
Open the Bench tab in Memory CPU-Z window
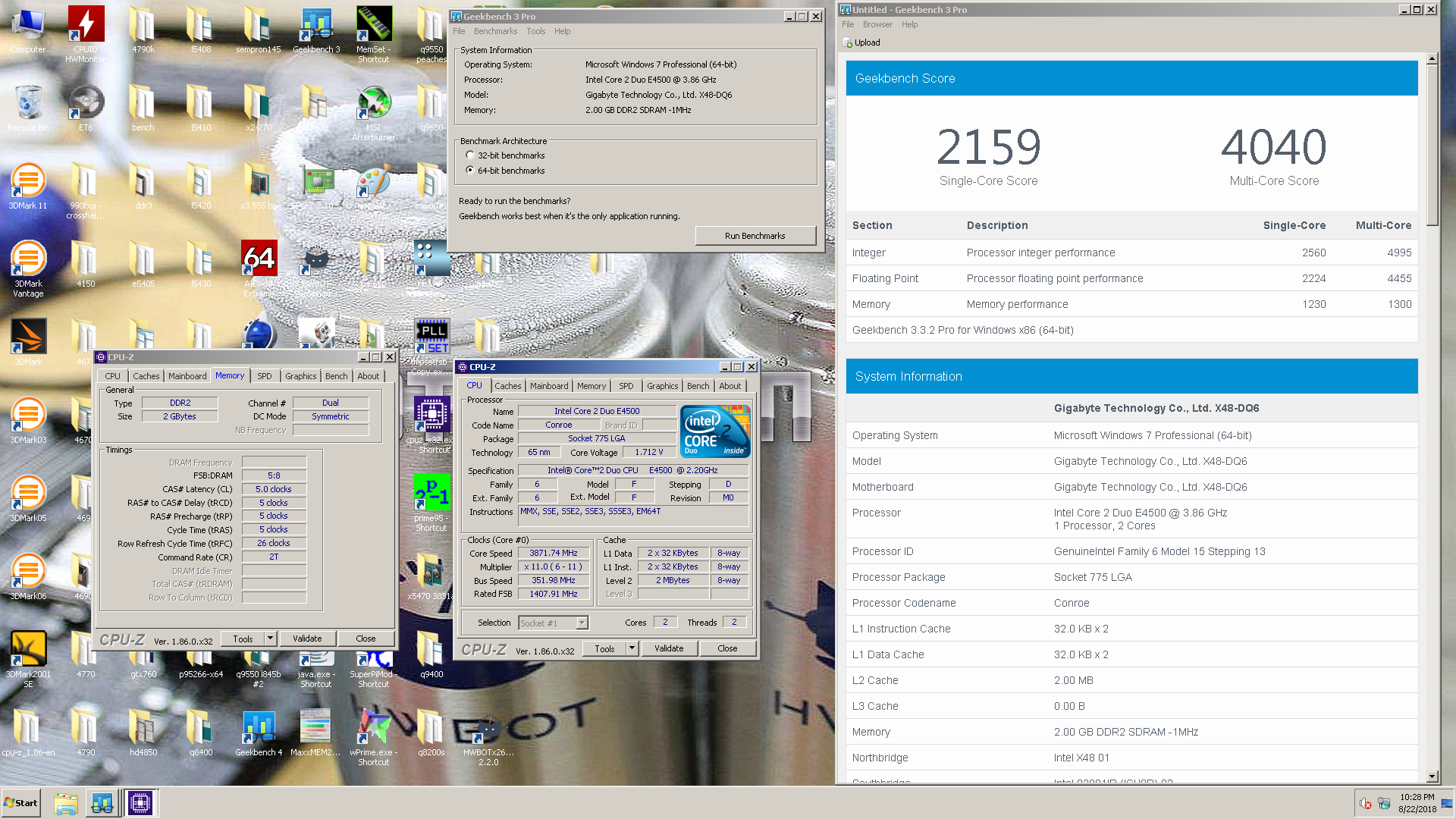[337, 376]
